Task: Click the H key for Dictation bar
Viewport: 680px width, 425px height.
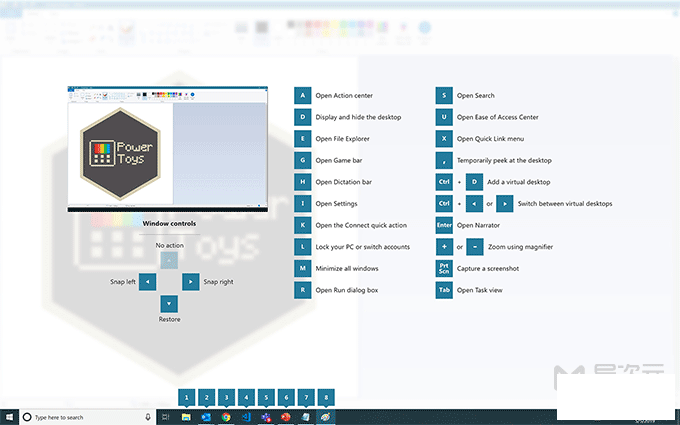Action: coord(302,182)
